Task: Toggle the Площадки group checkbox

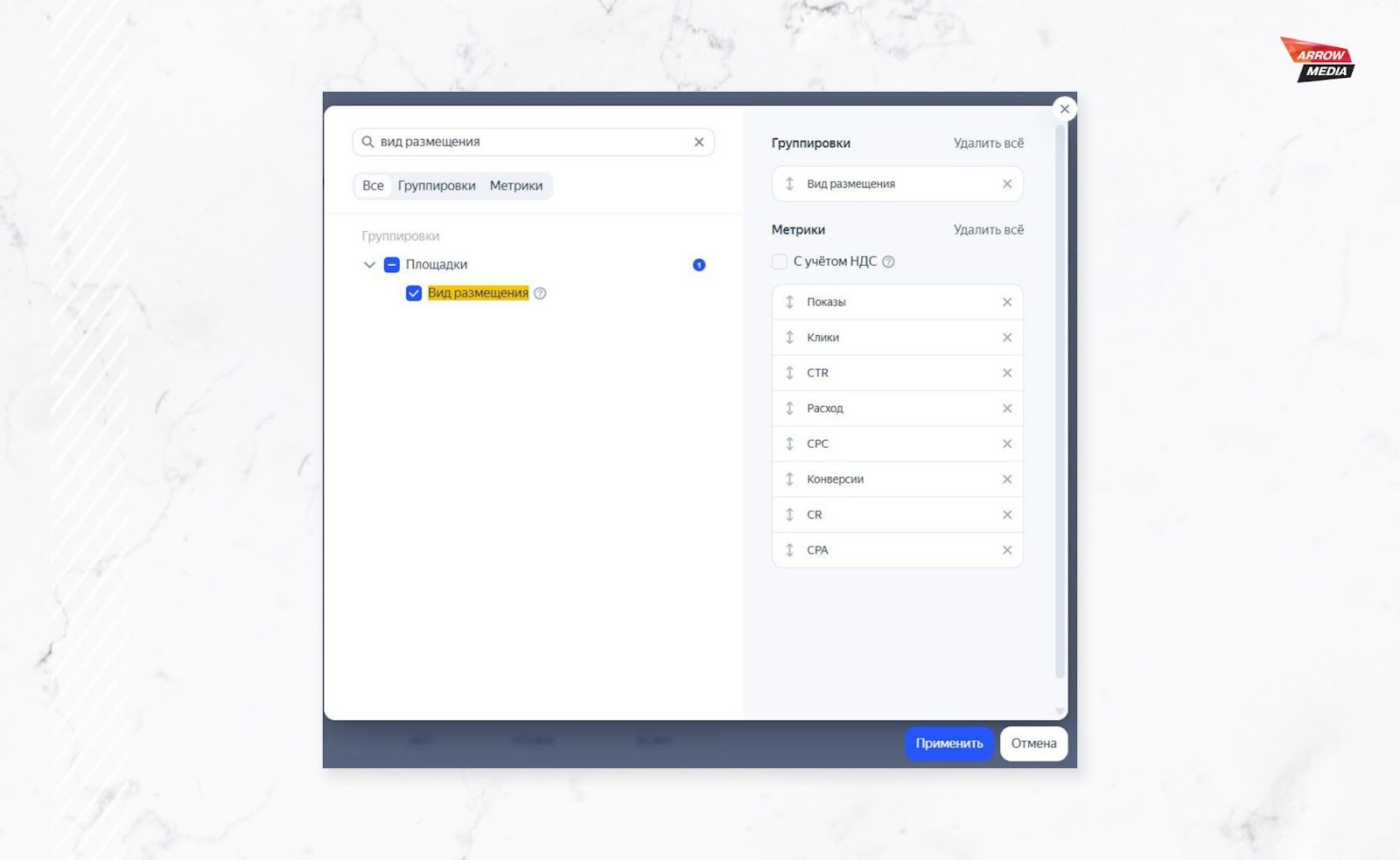Action: point(392,264)
